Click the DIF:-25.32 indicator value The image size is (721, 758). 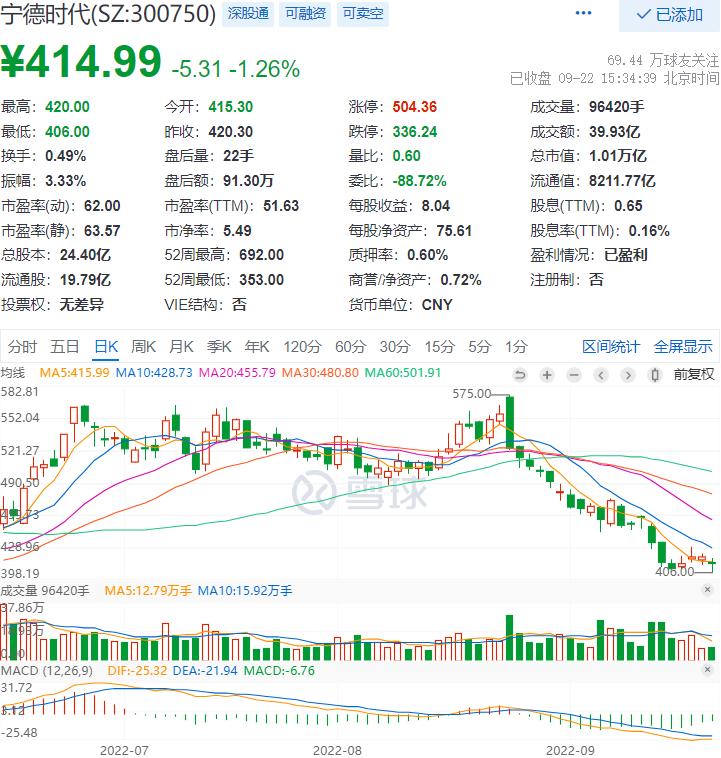click(137, 671)
